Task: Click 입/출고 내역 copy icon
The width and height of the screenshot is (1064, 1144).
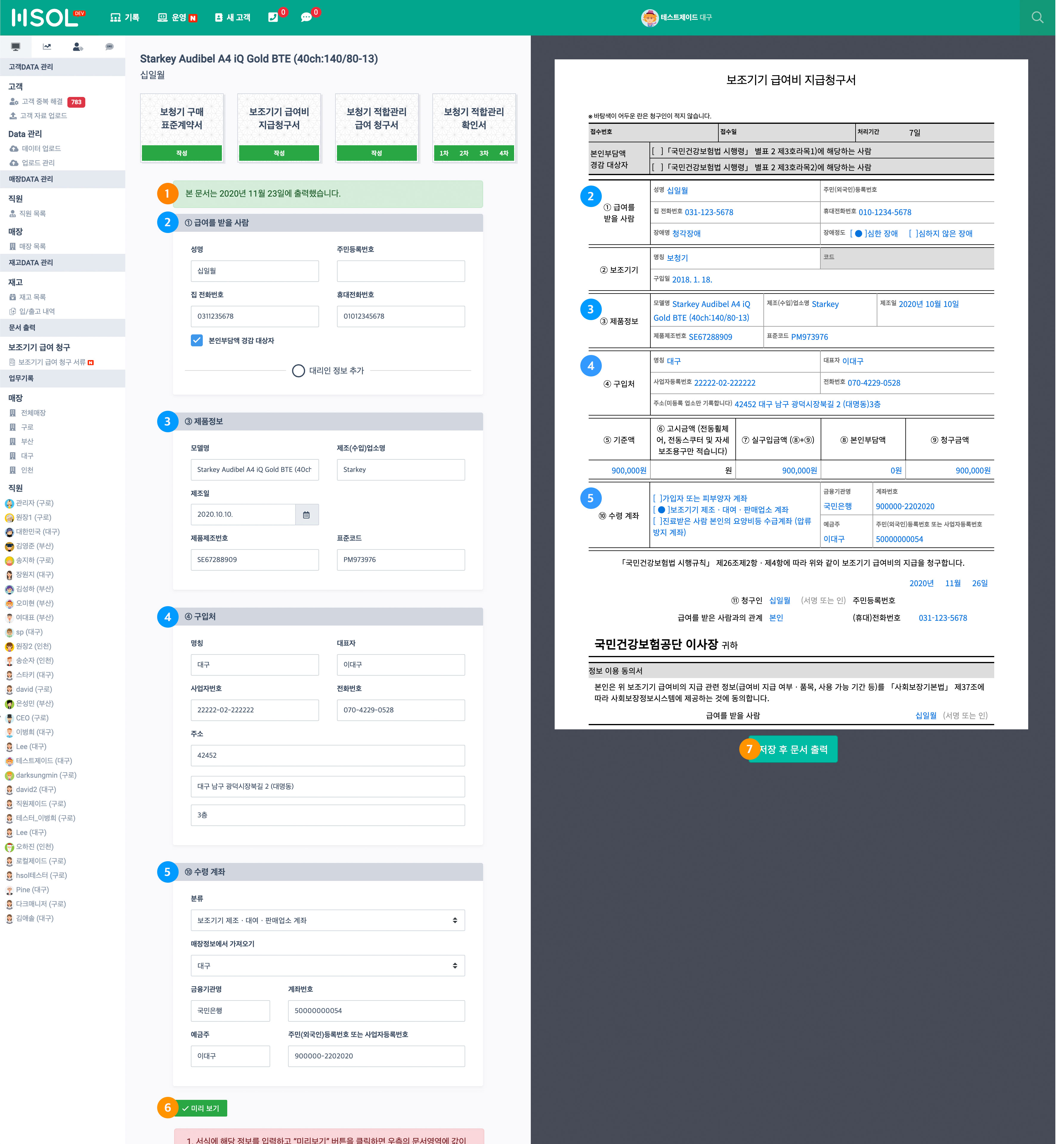Action: point(13,311)
